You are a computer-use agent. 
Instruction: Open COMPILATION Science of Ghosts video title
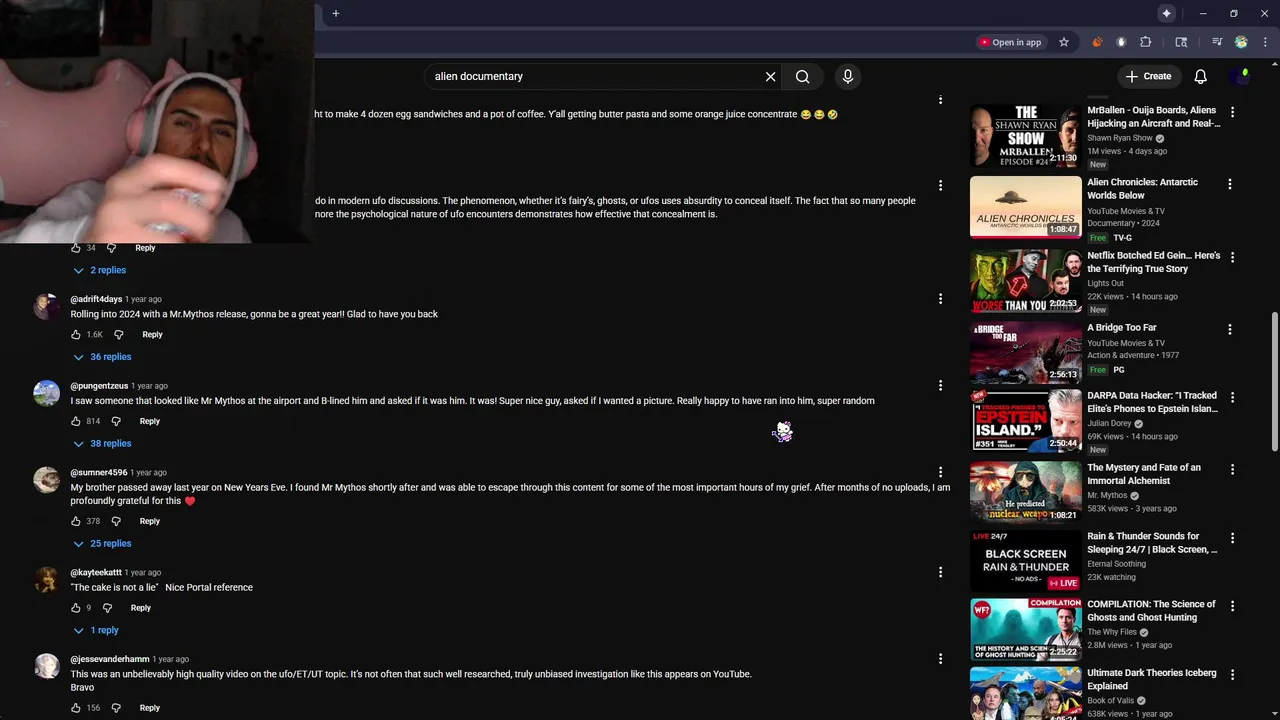pos(1151,610)
